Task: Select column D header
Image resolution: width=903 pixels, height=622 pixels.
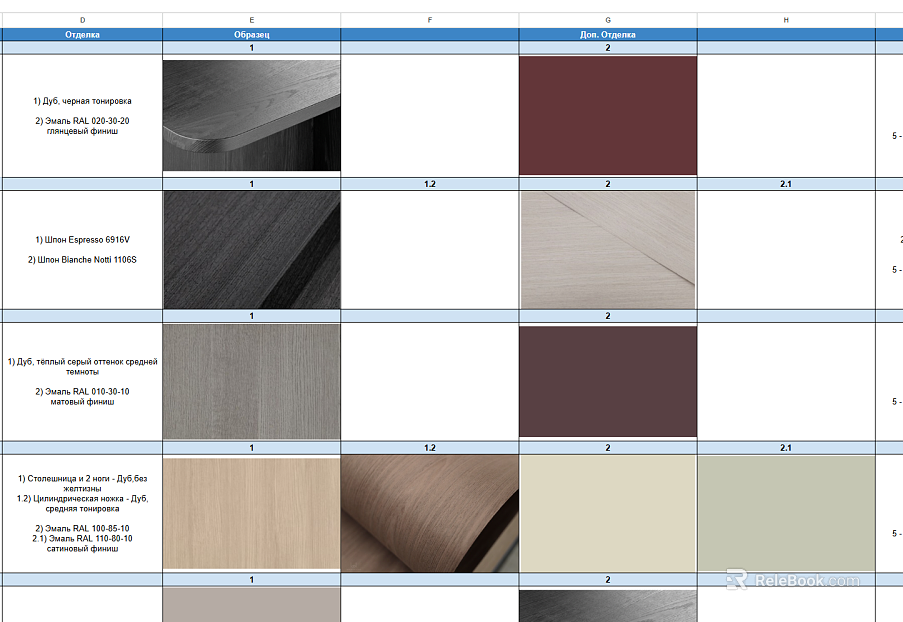Action: (x=82, y=20)
